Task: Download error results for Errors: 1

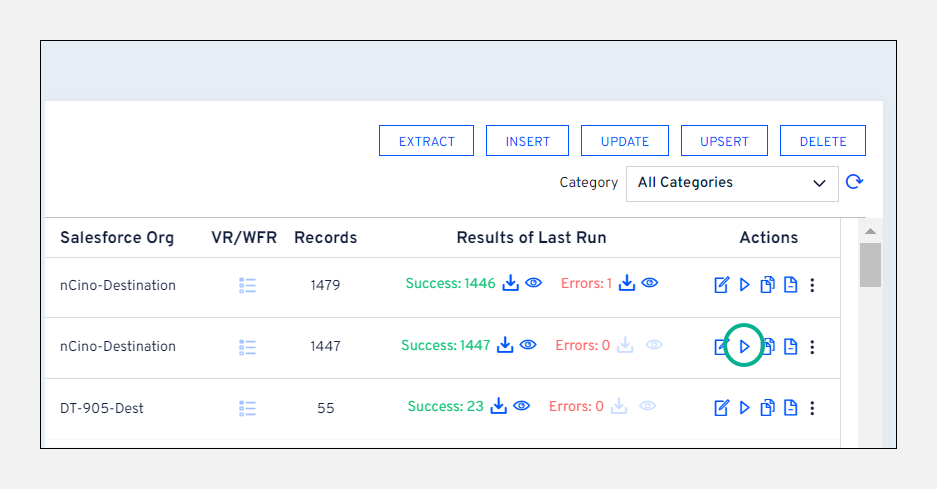Action: click(627, 284)
